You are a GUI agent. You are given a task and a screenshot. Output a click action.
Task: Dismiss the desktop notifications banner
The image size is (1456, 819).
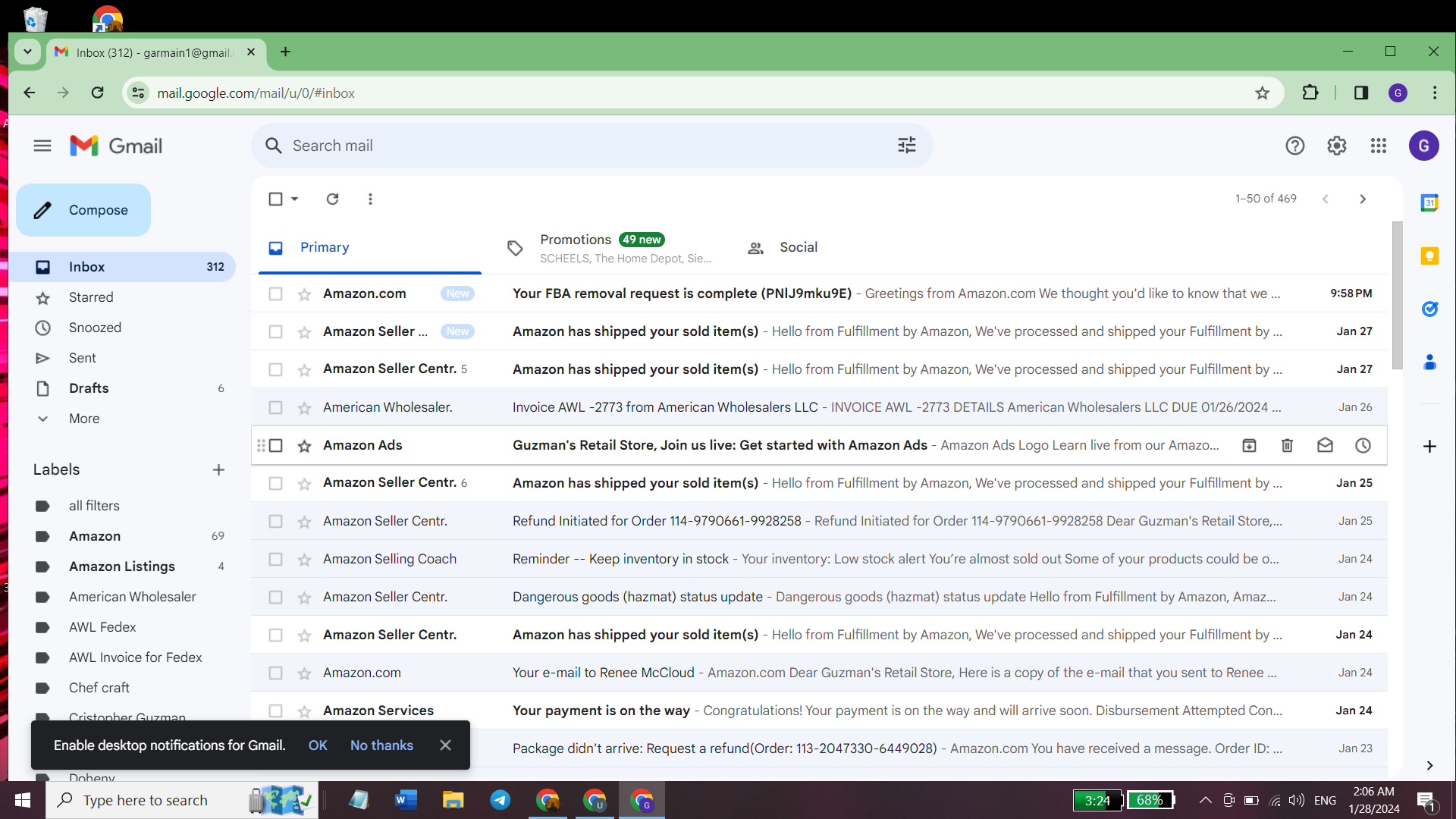coord(445,745)
